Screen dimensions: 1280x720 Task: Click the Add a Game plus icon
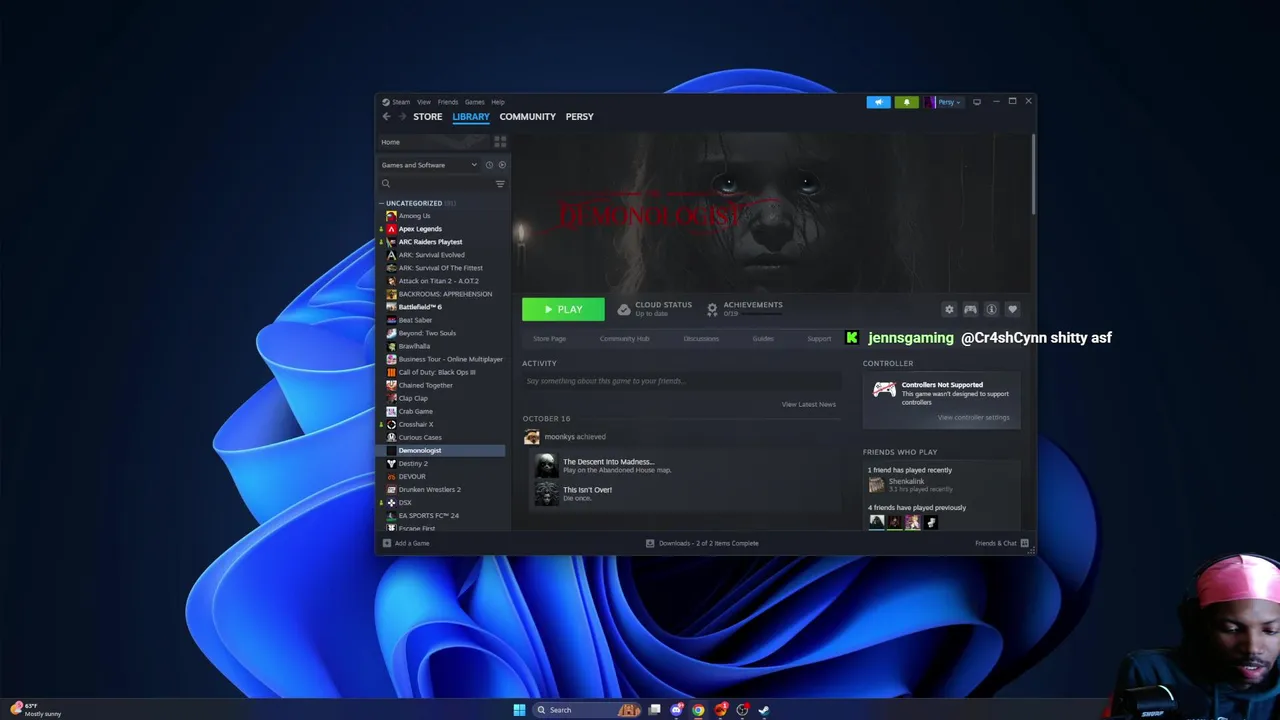point(387,543)
